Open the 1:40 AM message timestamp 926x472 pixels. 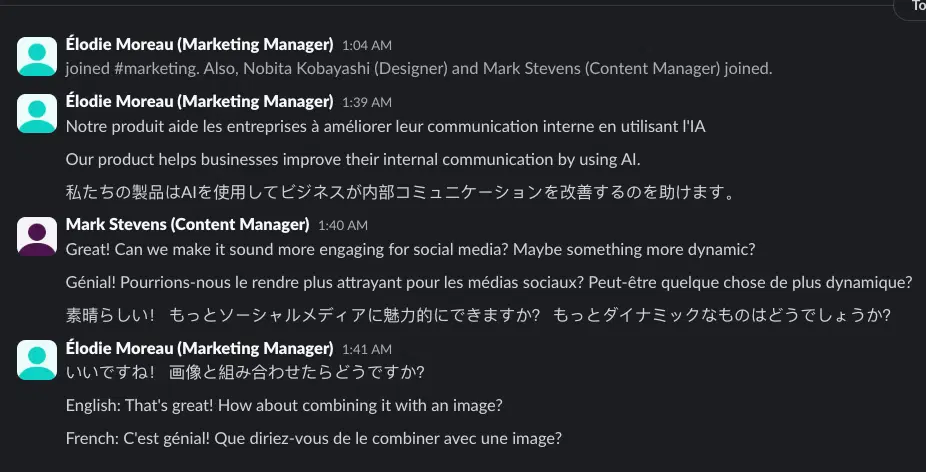click(x=343, y=226)
